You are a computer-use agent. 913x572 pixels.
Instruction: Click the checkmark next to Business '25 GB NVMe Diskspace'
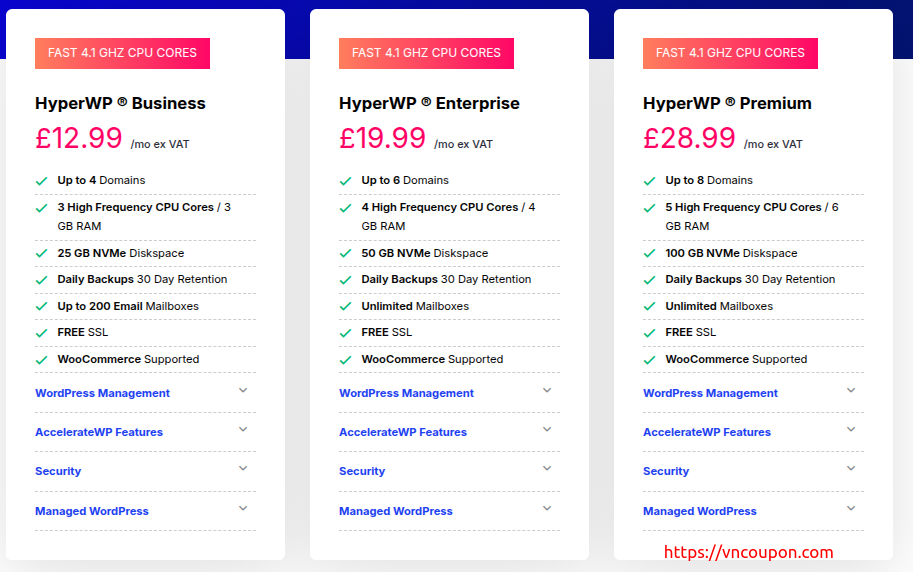coord(41,254)
